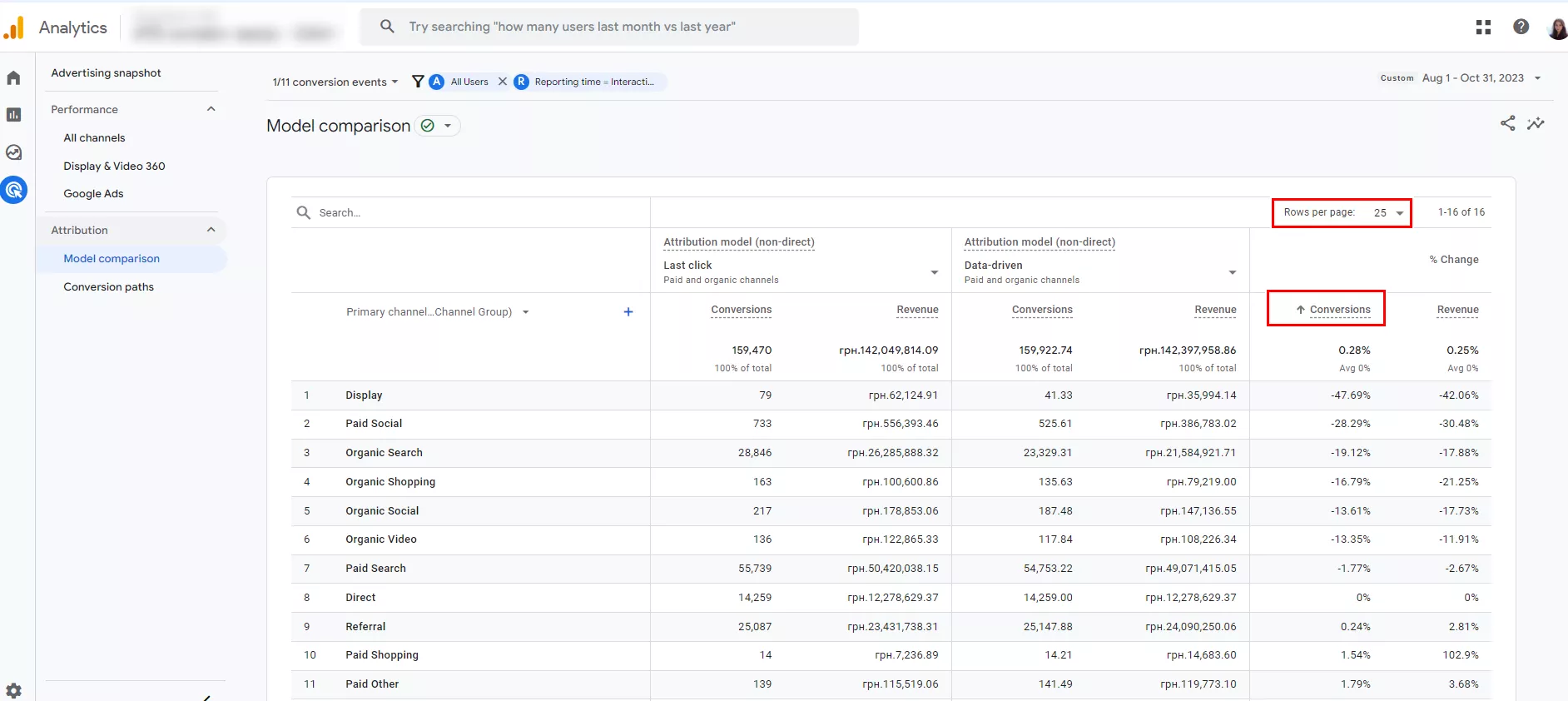Open the Google apps grid icon
Image resolution: width=1568 pixels, height=701 pixels.
click(x=1483, y=27)
